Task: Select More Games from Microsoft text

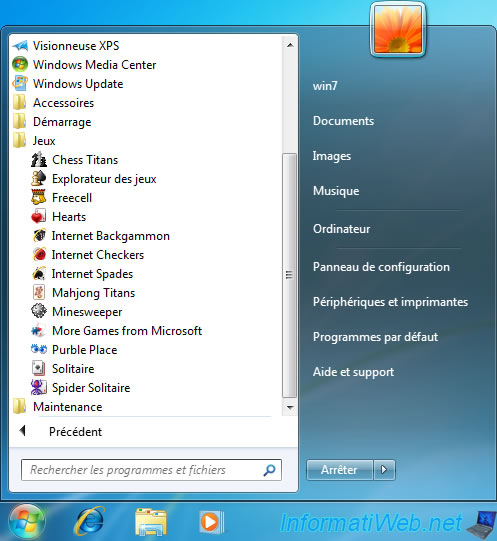Action: pyautogui.click(x=127, y=331)
